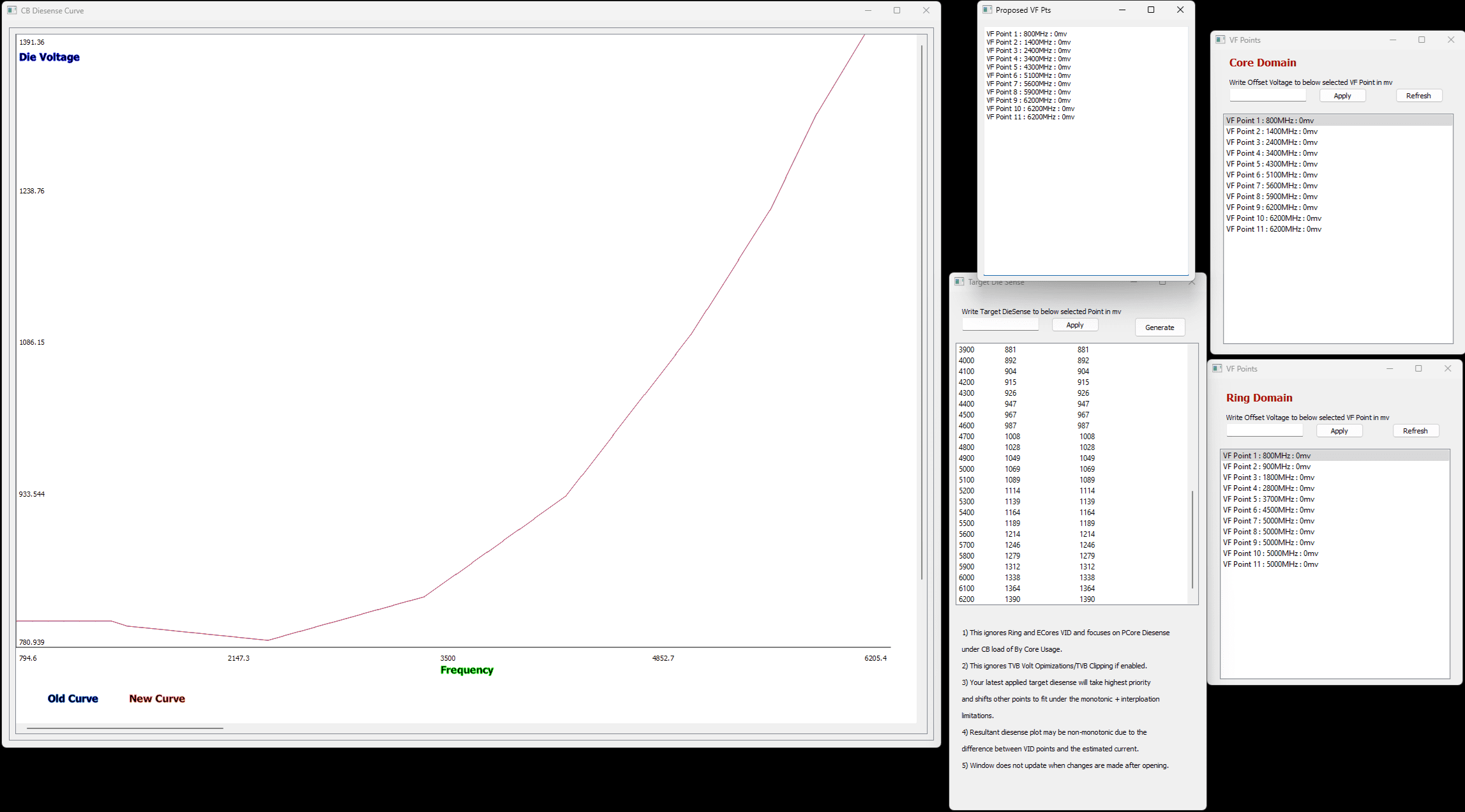Screen dimensions: 1465x812
Task: Minimize the Core Domain VF Points window
Action: coord(1393,40)
